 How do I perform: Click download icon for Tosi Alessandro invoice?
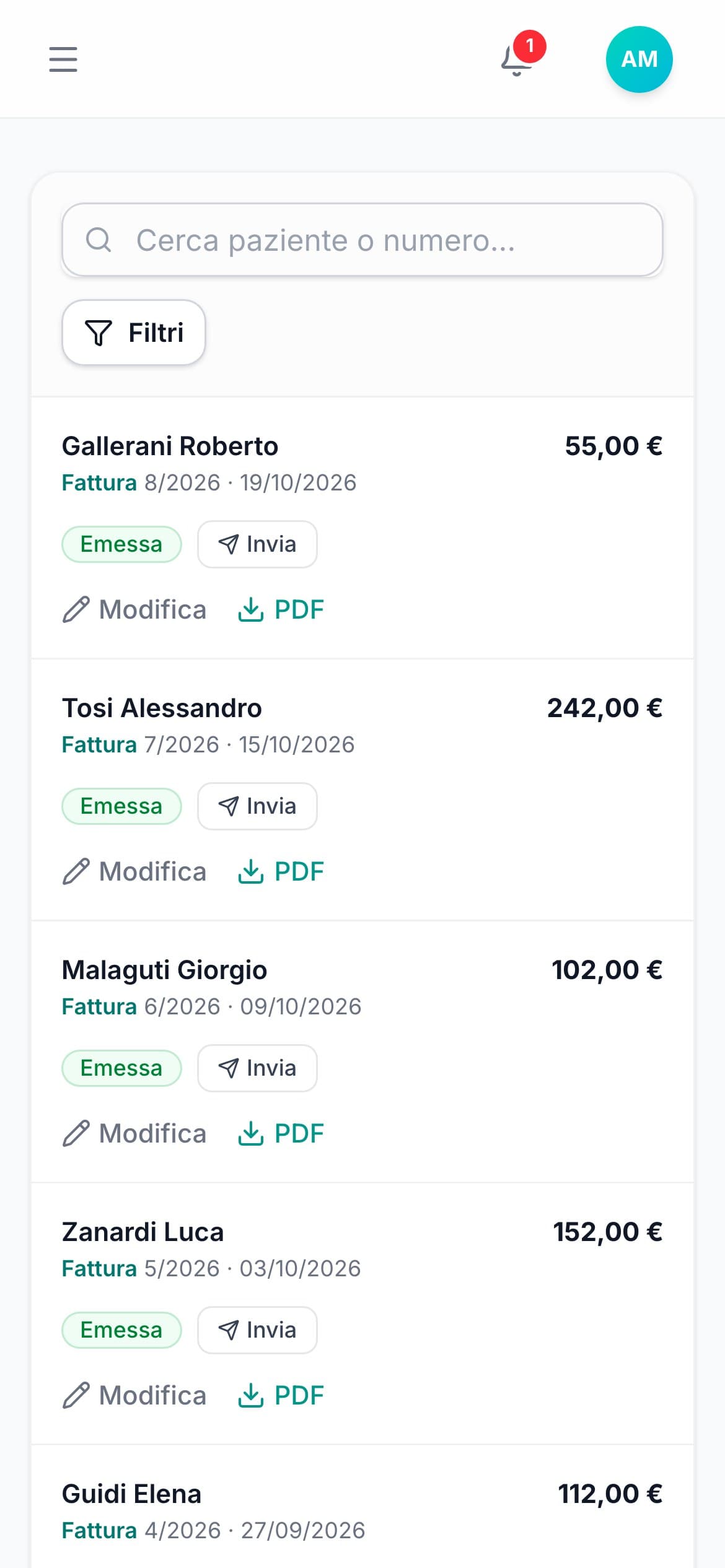[251, 871]
